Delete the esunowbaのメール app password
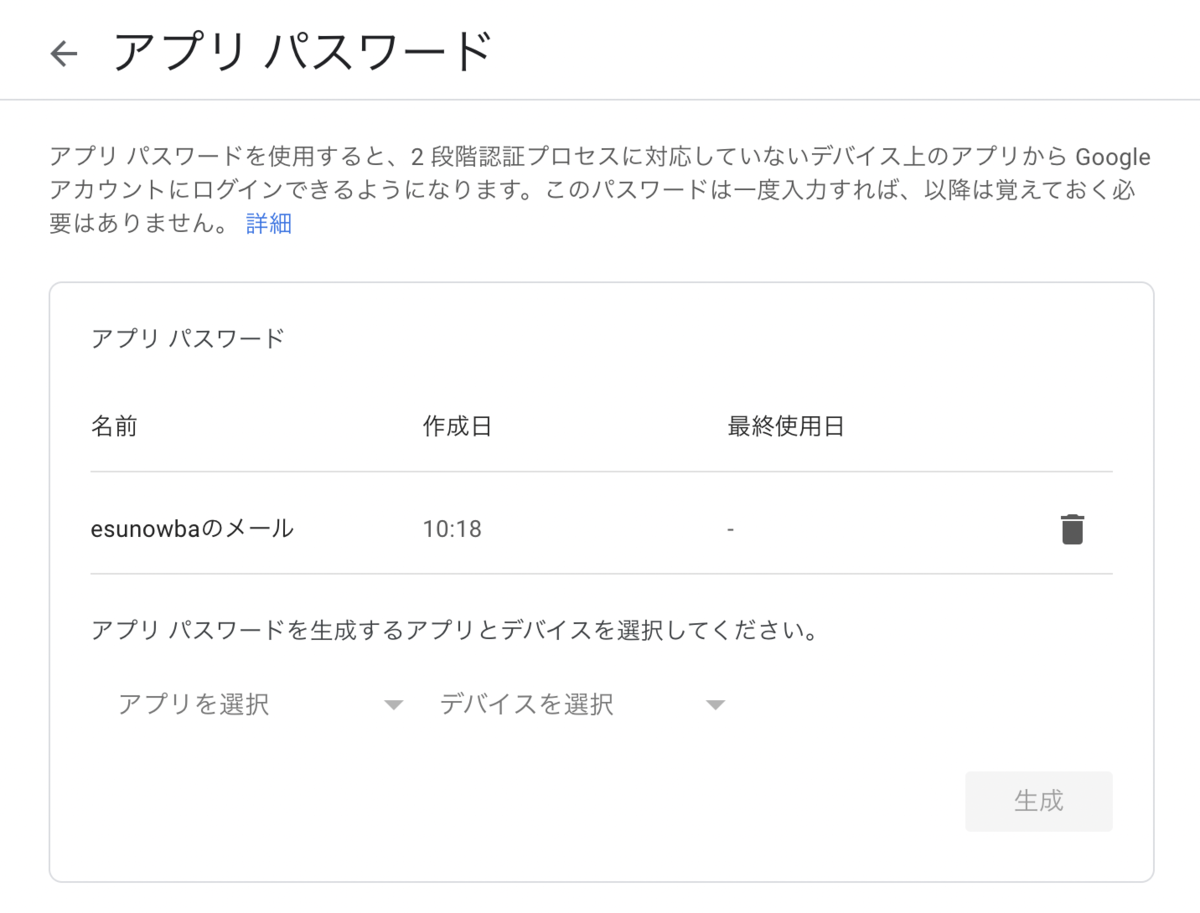The width and height of the screenshot is (1200, 913). [x=1072, y=529]
